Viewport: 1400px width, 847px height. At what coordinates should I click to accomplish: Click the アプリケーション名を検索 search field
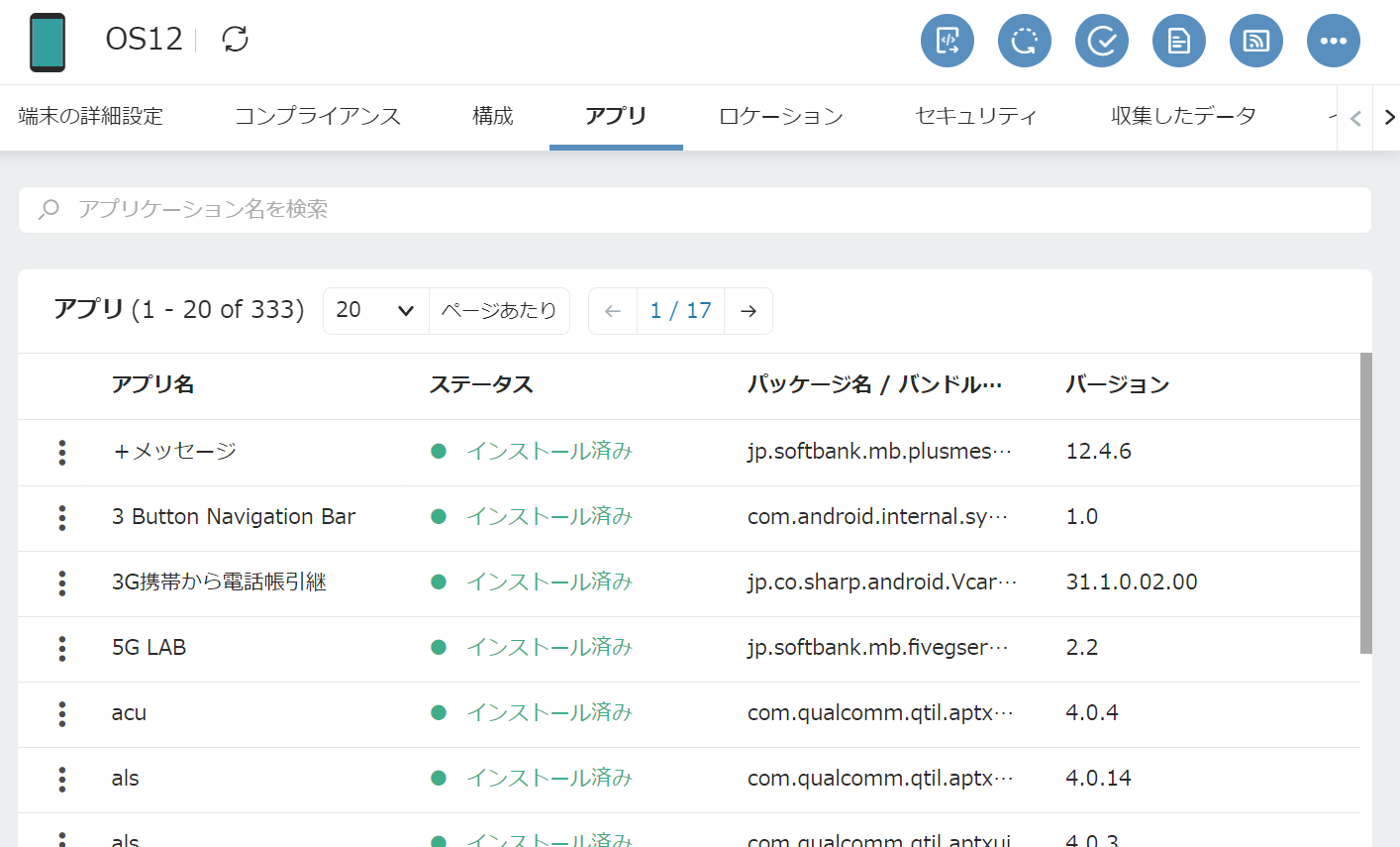pyautogui.click(x=695, y=210)
